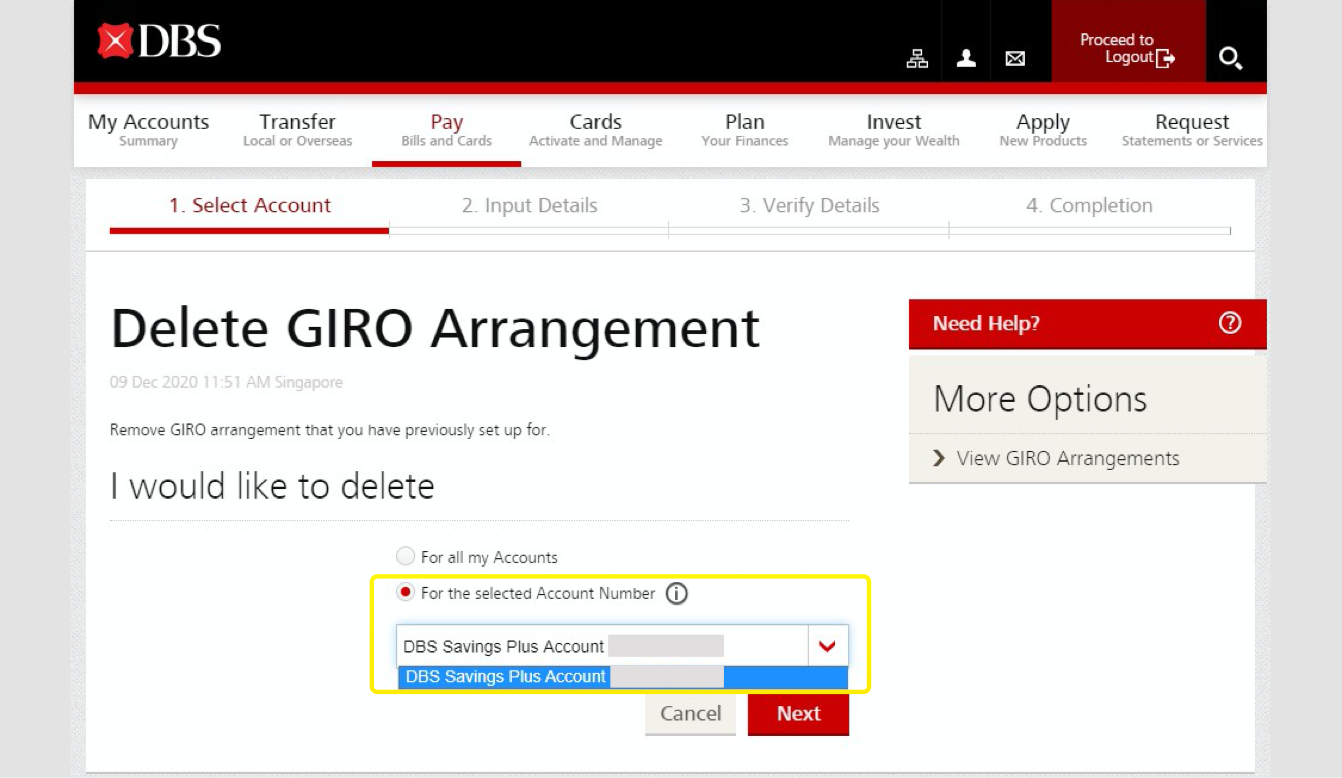Click the 09 Dec 2020 timestamp text
Image resolution: width=1342 pixels, height=778 pixels.
(226, 382)
